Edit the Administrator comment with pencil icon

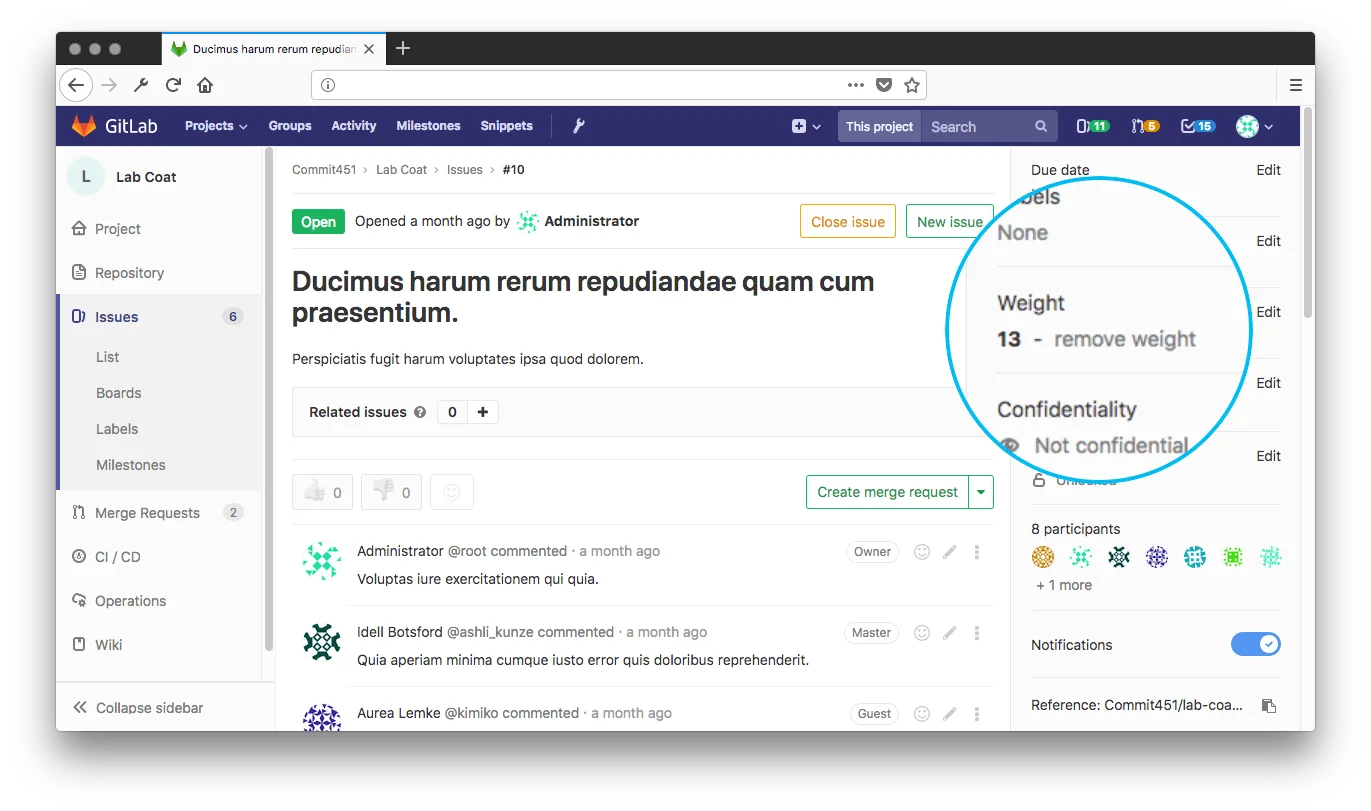(x=950, y=551)
